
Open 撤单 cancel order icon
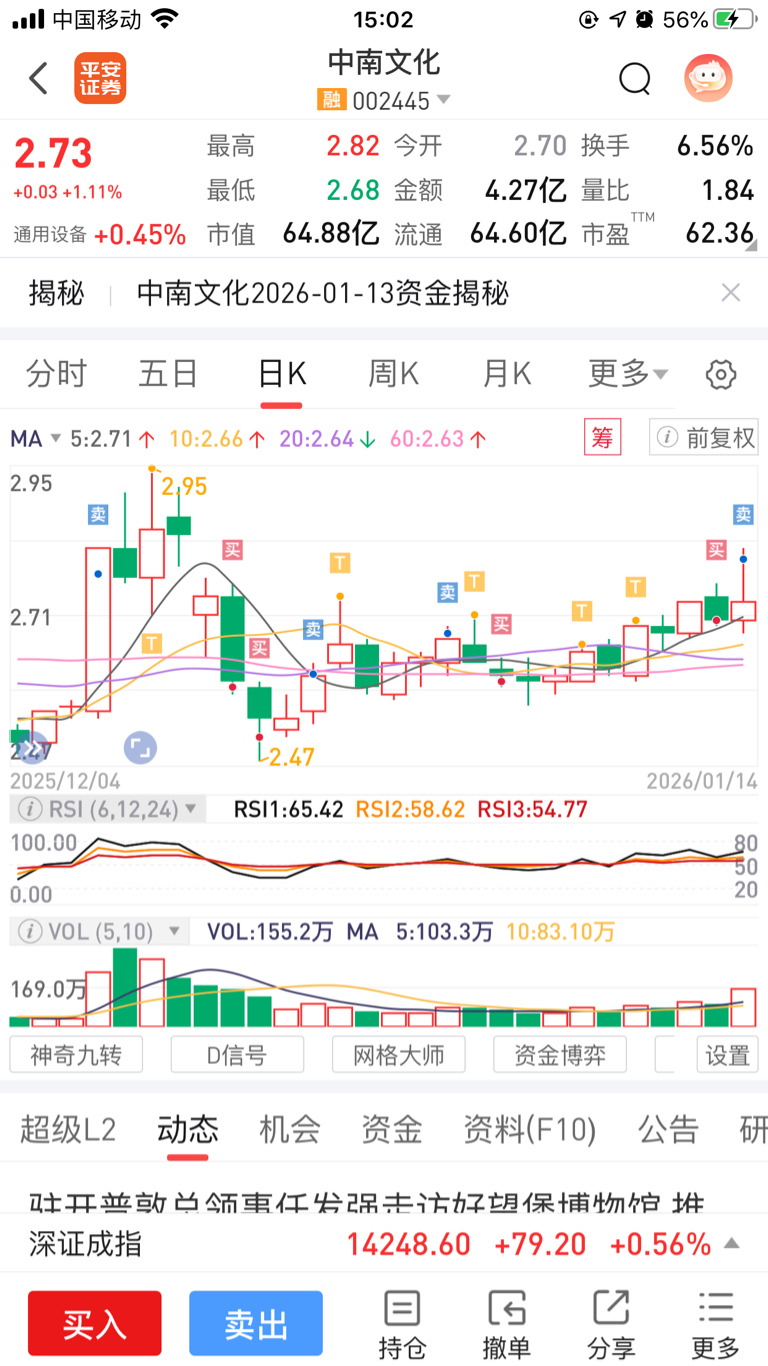click(x=507, y=1324)
